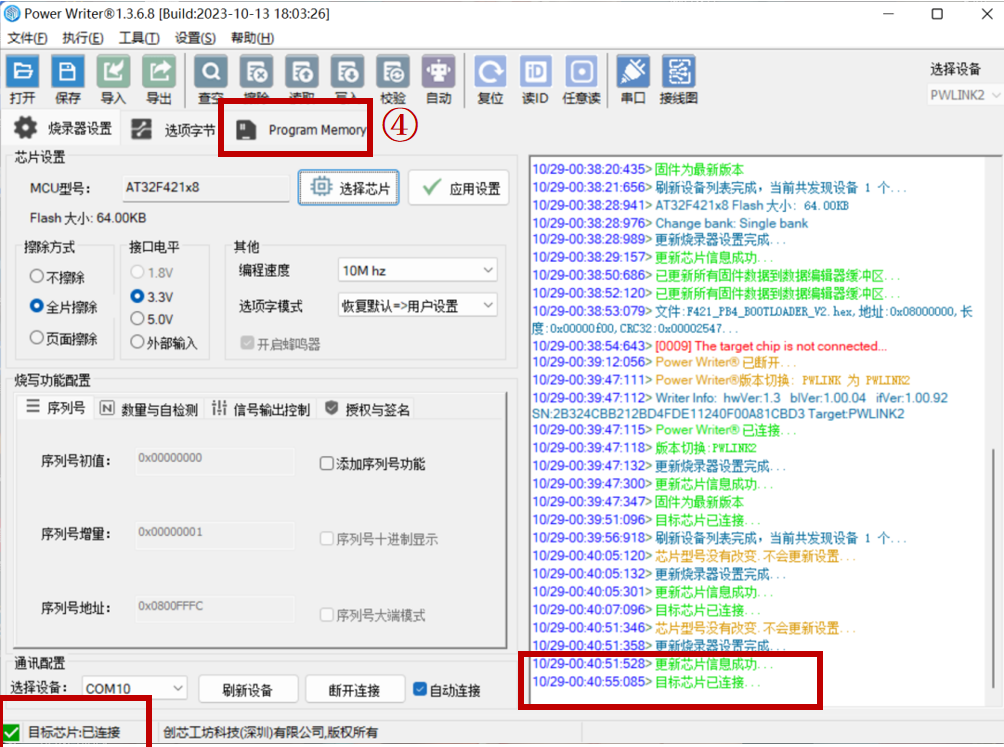Click the N icon beside 数量与自检测

[107, 408]
